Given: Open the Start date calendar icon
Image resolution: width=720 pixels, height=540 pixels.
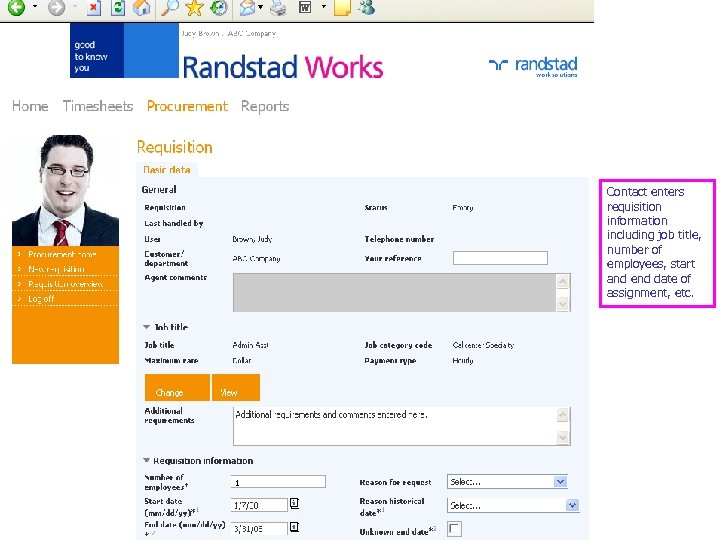Looking at the screenshot, I should point(294,504).
